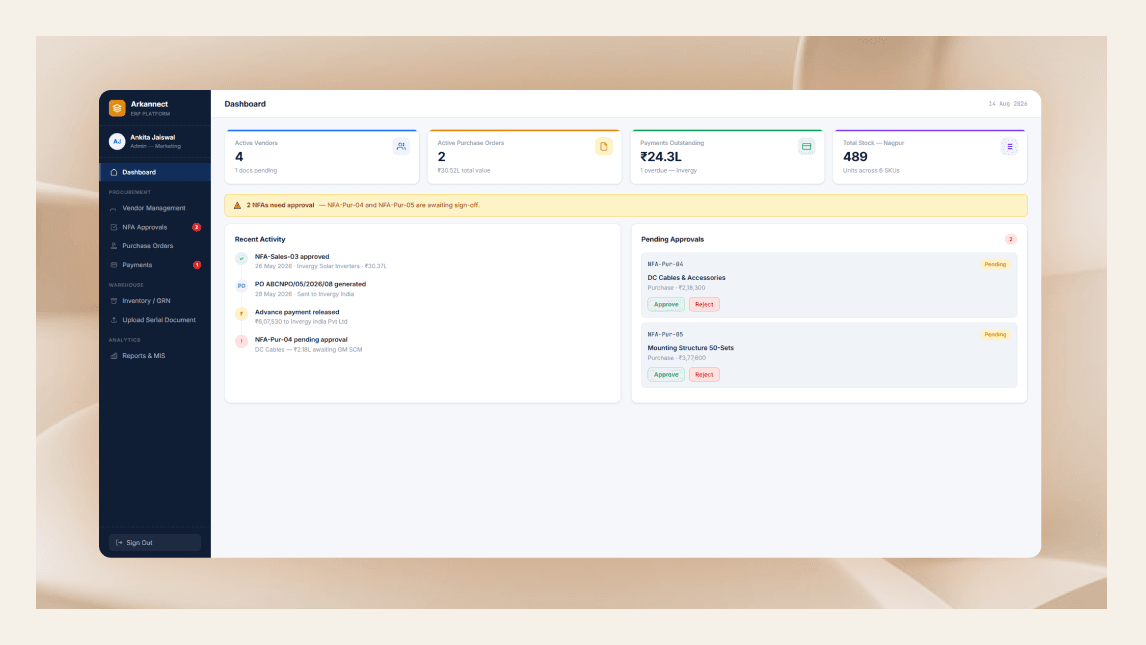Click the Active Purchase Orders document icon
The width and height of the screenshot is (1146, 645).
(604, 147)
